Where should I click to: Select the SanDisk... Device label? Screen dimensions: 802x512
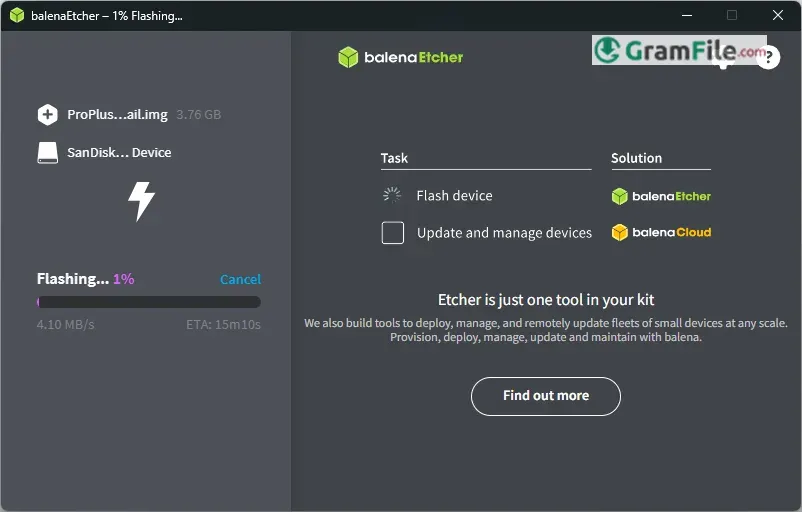pos(119,152)
